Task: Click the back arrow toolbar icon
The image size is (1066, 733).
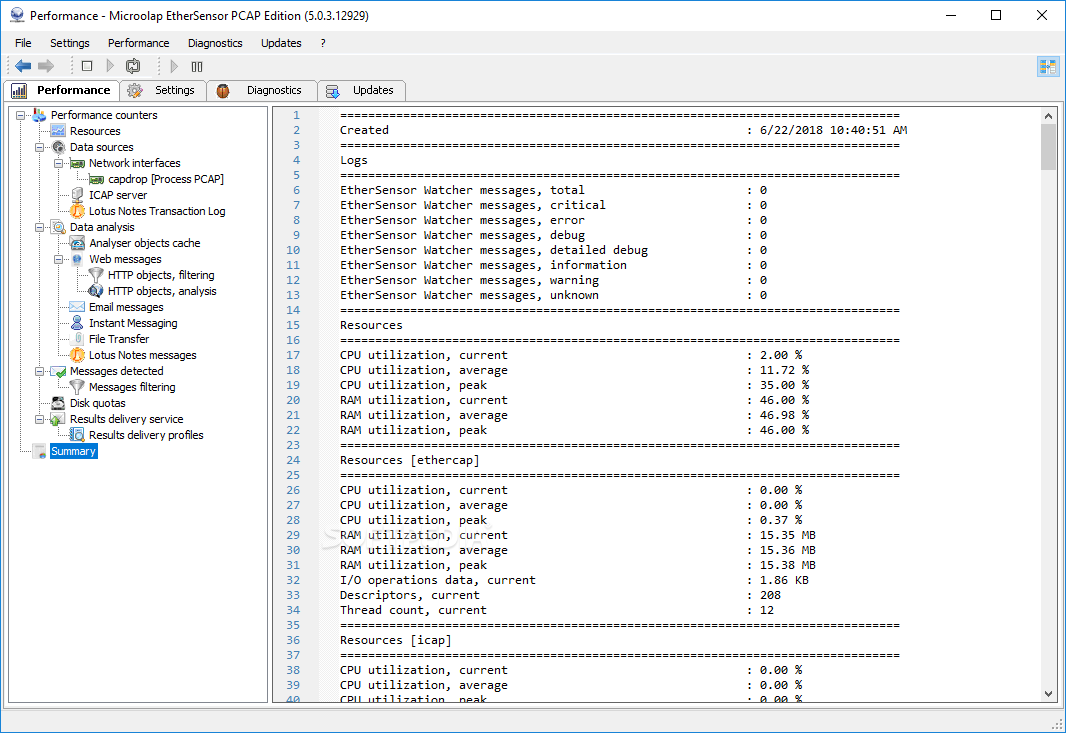Action: (x=23, y=66)
